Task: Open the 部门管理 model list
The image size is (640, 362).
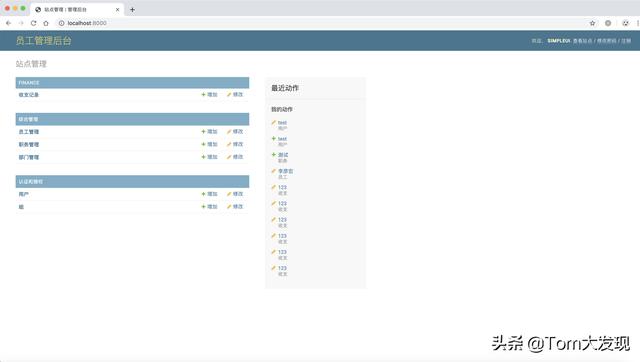Action: pos(29,157)
